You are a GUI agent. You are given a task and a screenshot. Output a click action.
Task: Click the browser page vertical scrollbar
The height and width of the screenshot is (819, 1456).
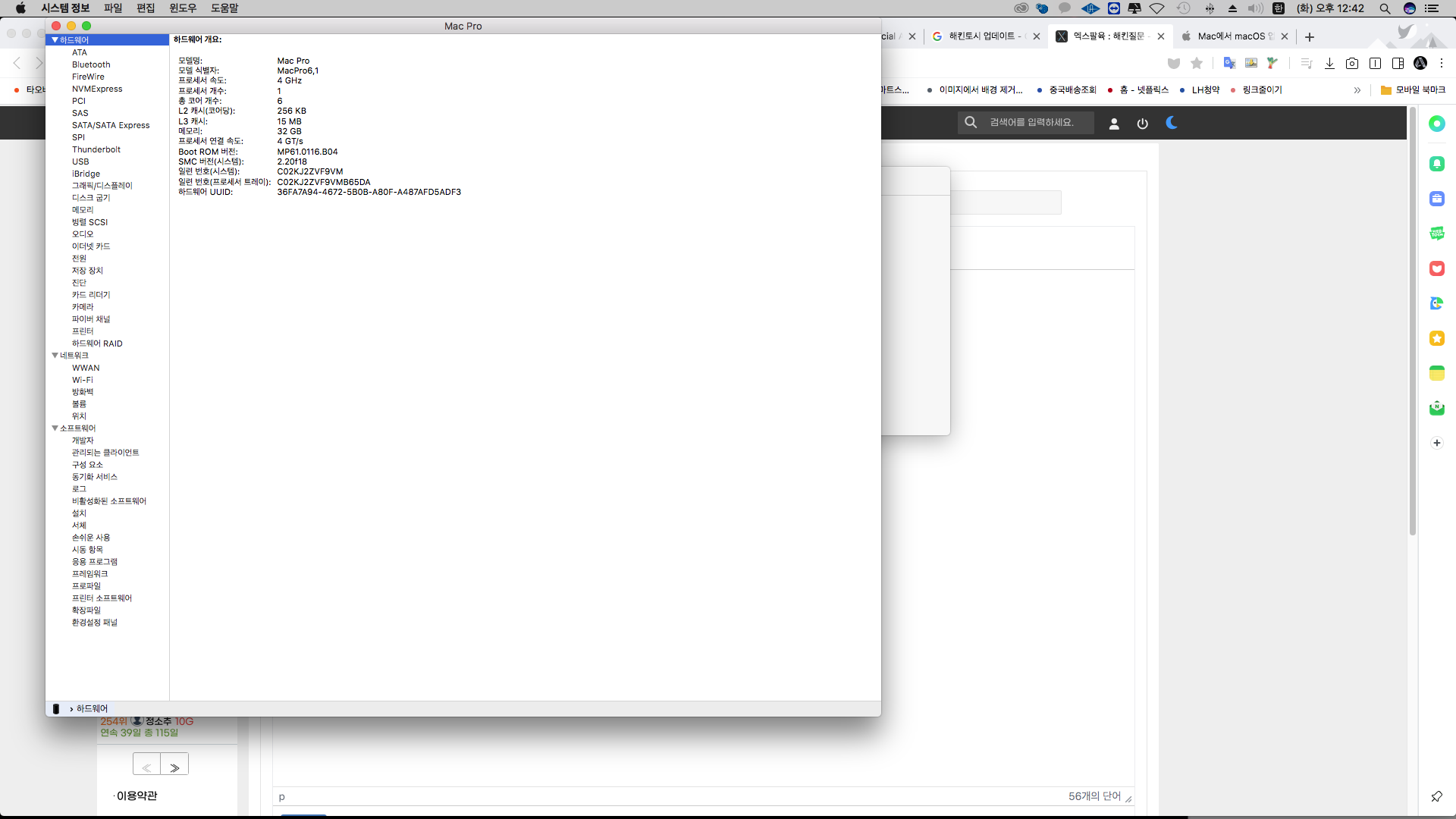[x=1413, y=321]
